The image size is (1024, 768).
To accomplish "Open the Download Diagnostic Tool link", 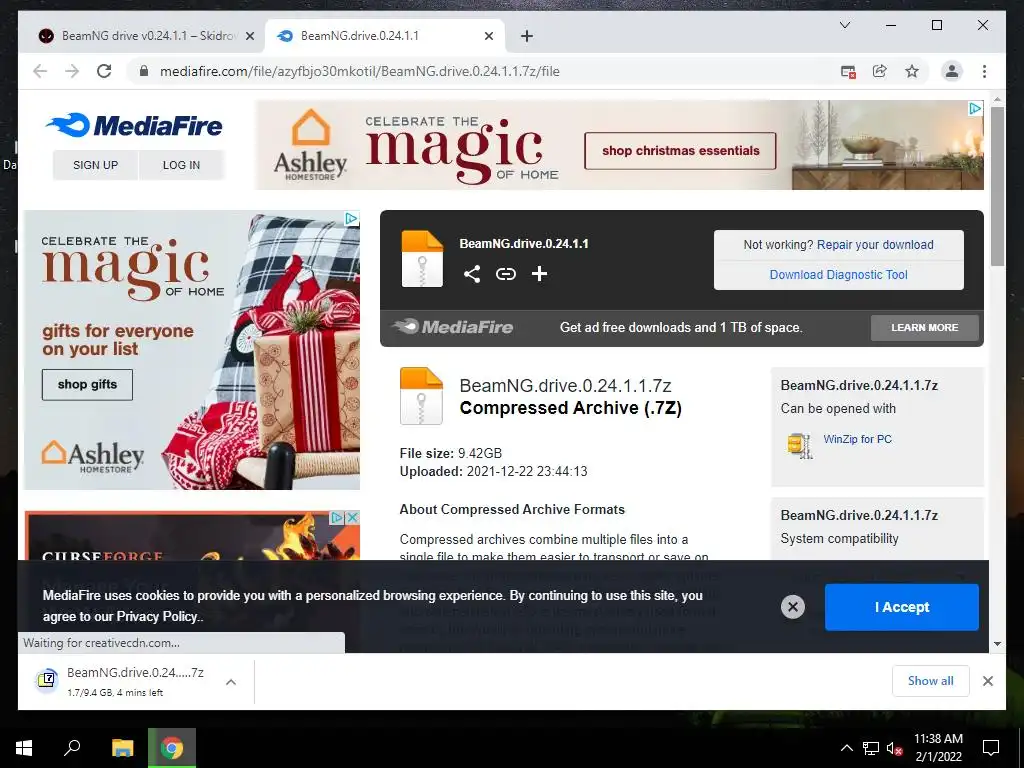I will 839,275.
